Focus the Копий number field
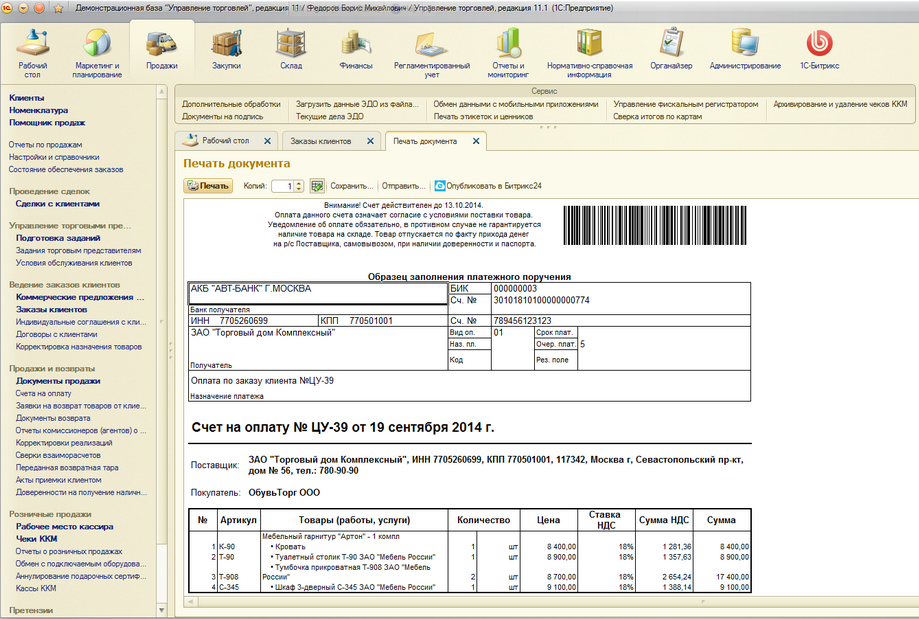 coord(283,186)
